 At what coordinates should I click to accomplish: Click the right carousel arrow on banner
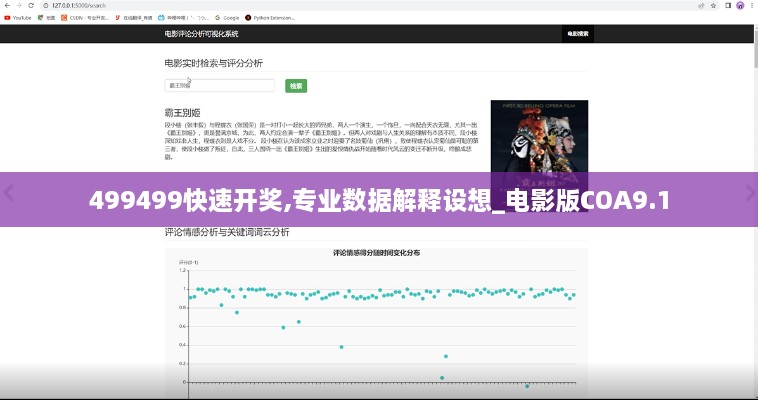pos(750,193)
